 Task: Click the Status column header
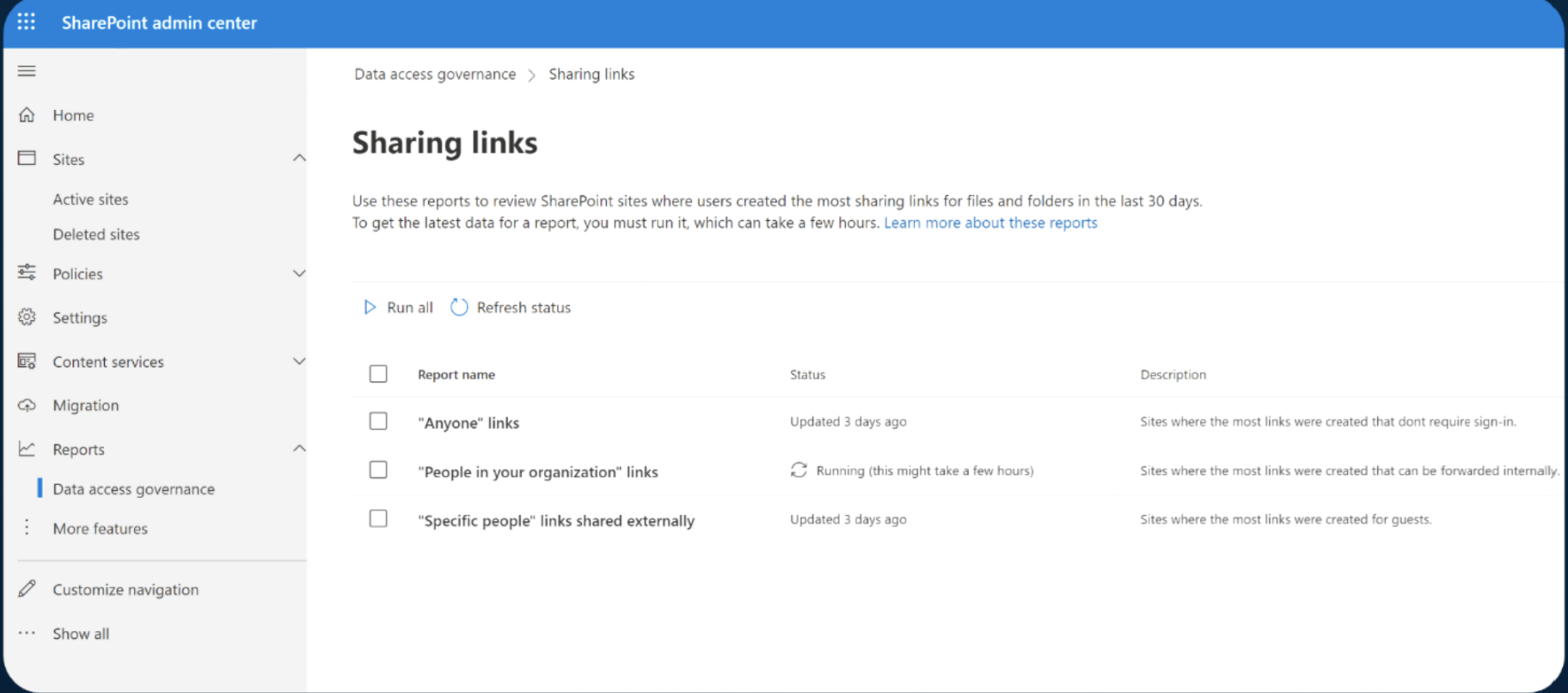point(807,375)
